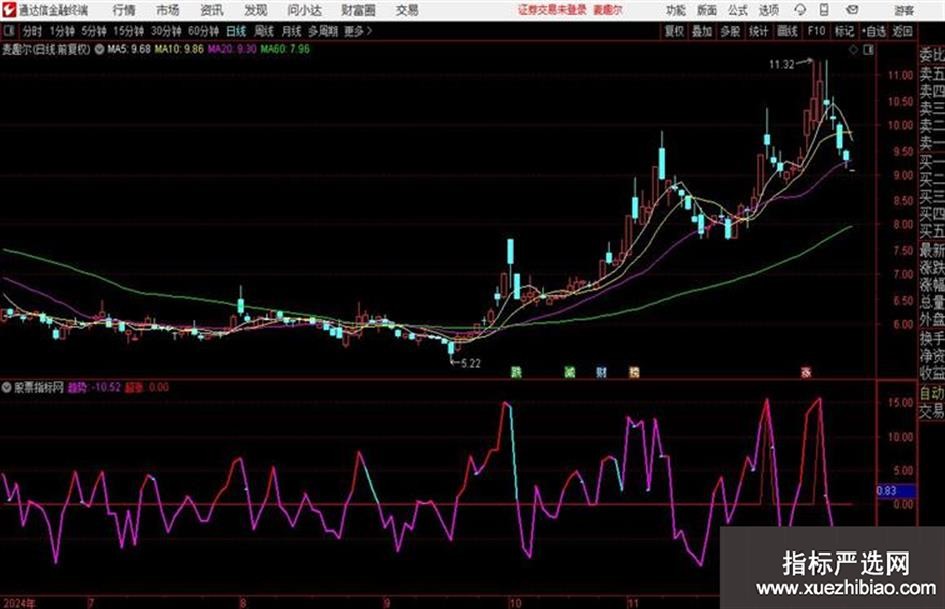This screenshot has height=609, width=945.
Task: Click the 标记 mark button
Action: [x=844, y=31]
